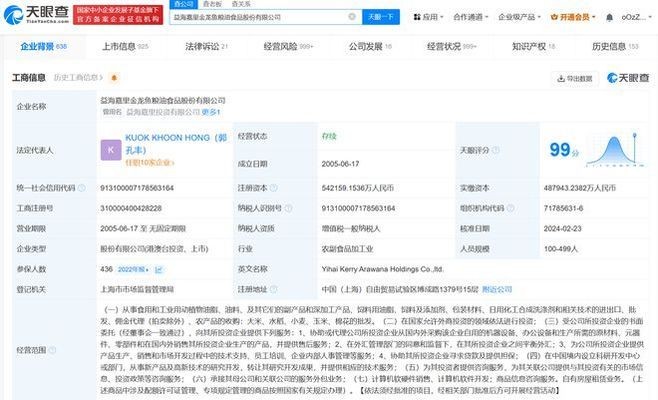Switch to the 上市信息 tab
Viewport: 658px width, 400px height.
[125, 47]
